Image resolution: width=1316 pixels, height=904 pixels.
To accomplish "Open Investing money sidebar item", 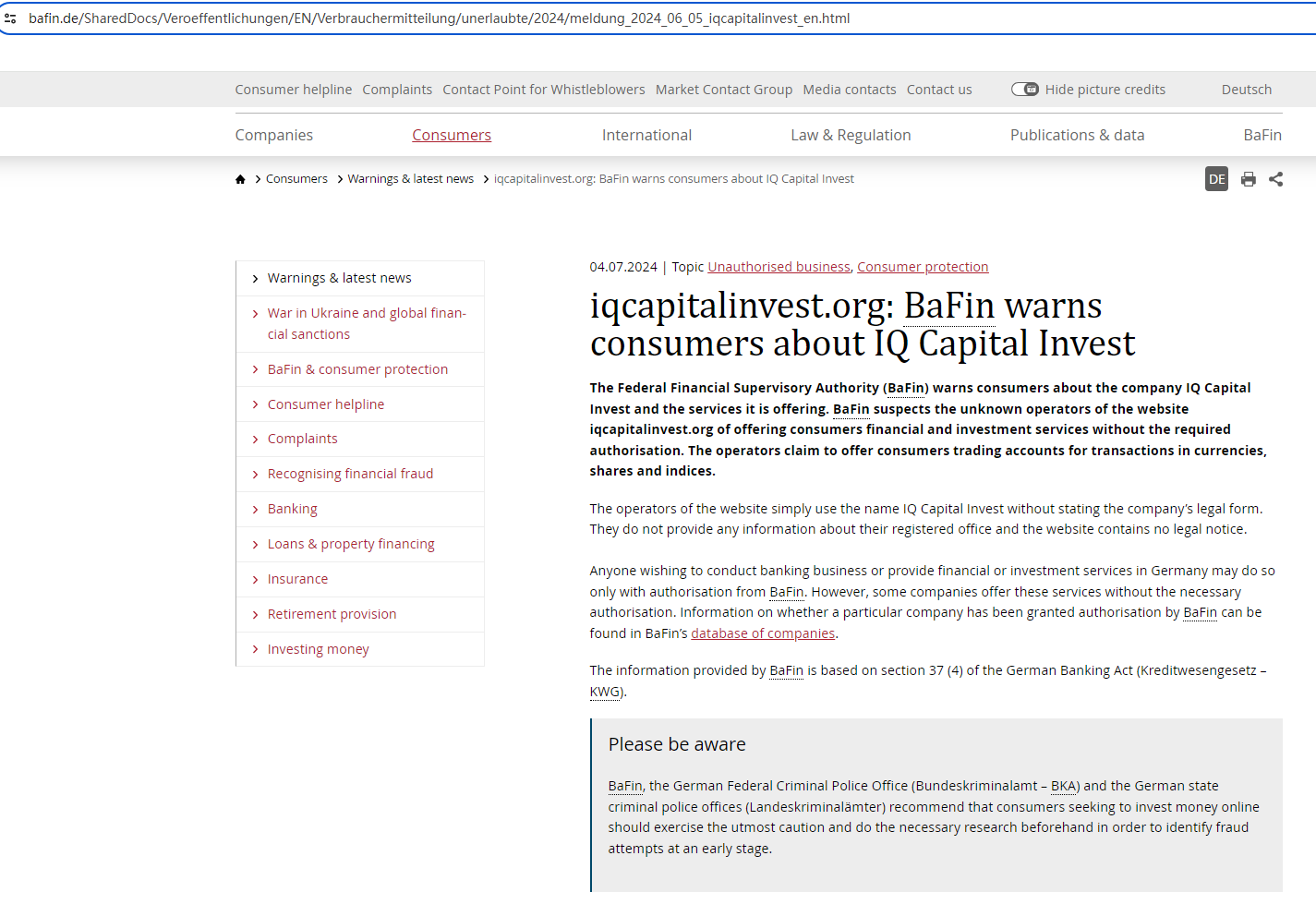I will 318,649.
